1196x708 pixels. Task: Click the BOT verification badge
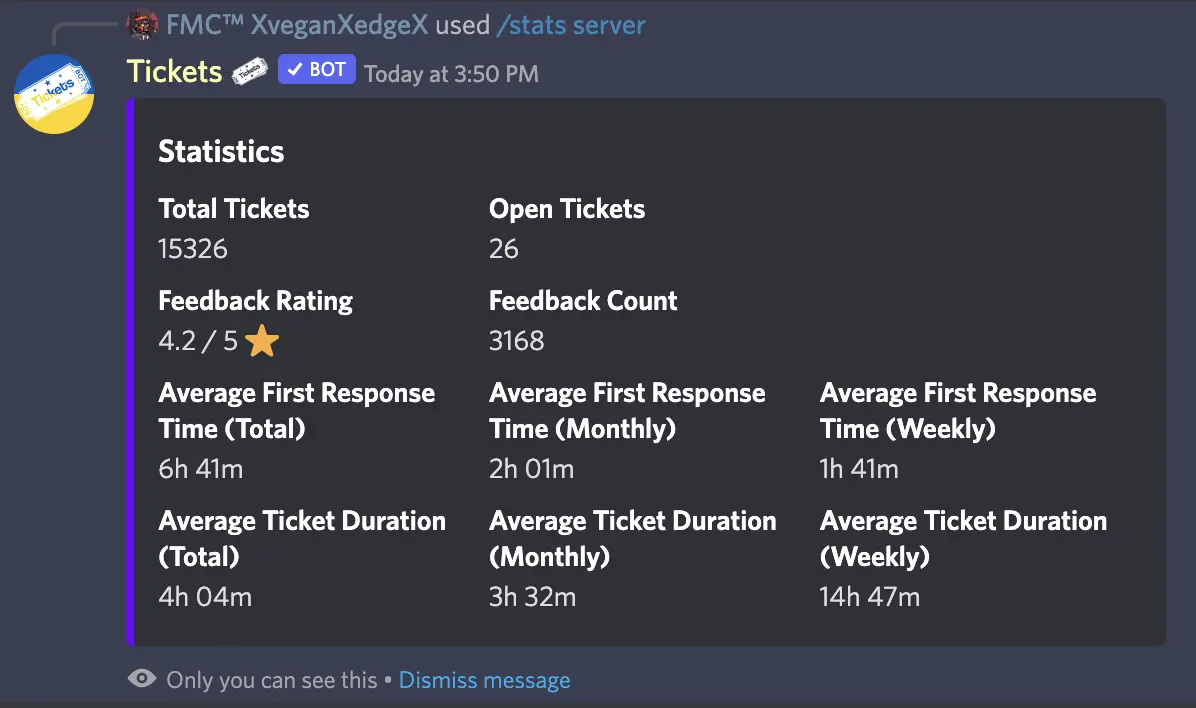point(316,69)
